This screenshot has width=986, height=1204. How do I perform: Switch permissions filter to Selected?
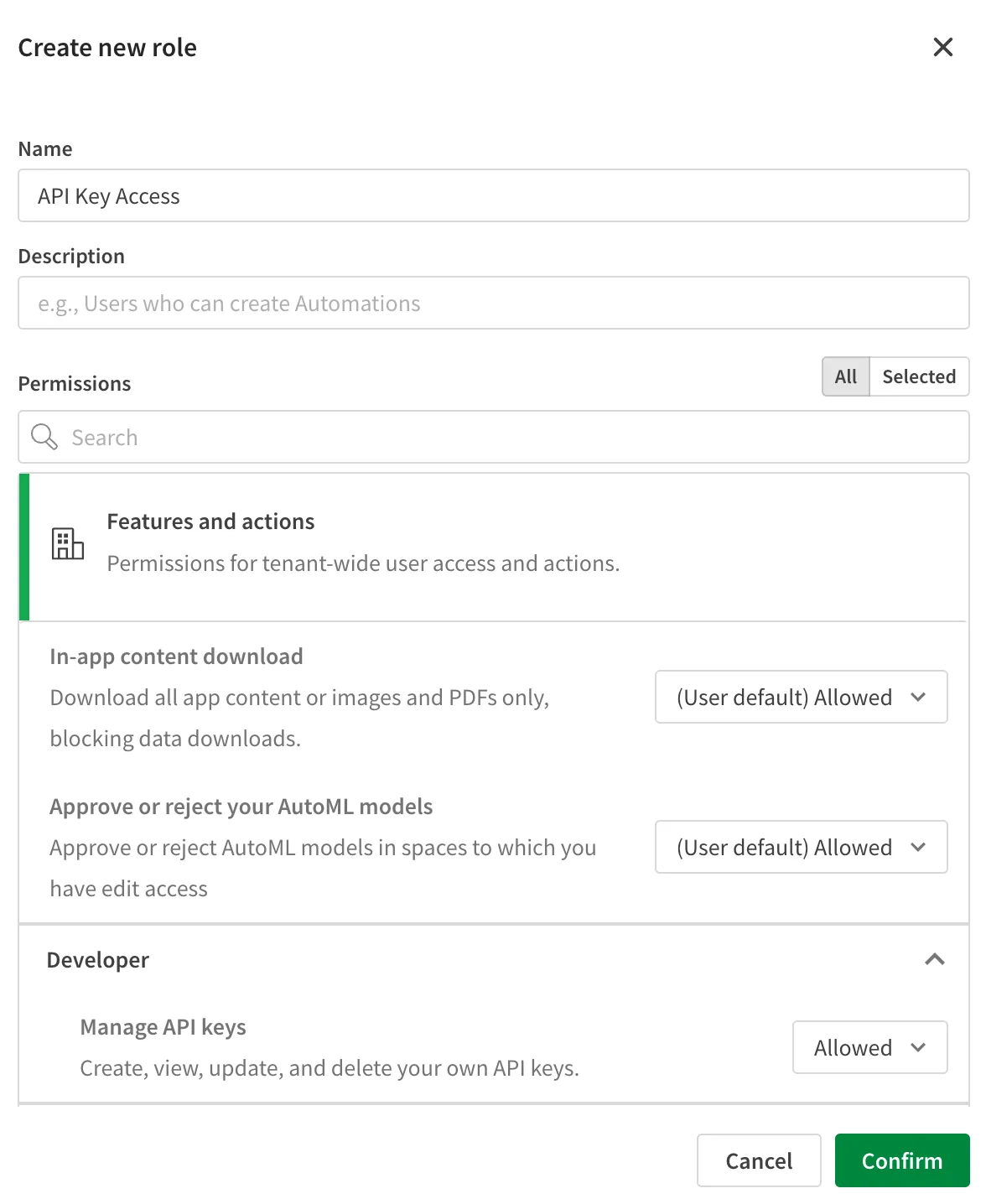[x=919, y=376]
